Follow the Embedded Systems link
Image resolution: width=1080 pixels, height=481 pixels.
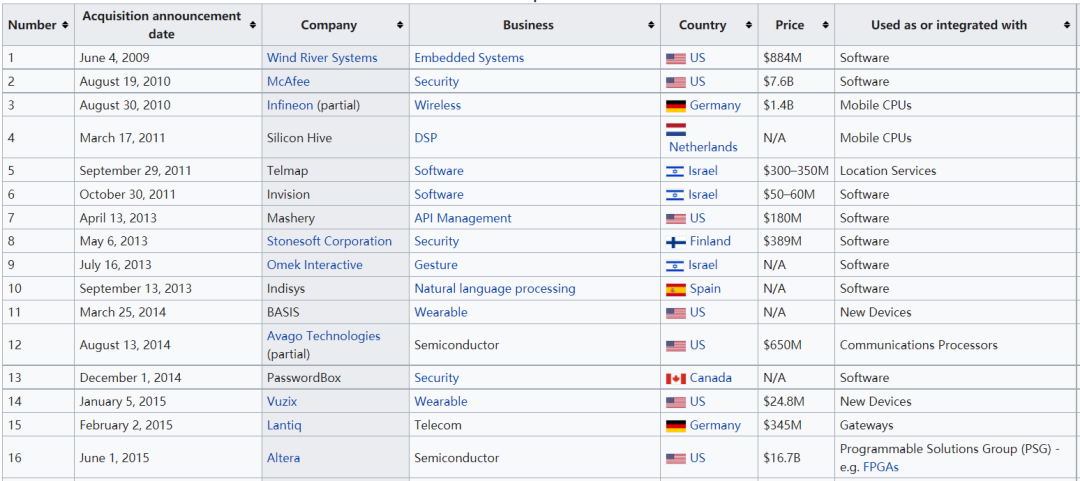(469, 58)
